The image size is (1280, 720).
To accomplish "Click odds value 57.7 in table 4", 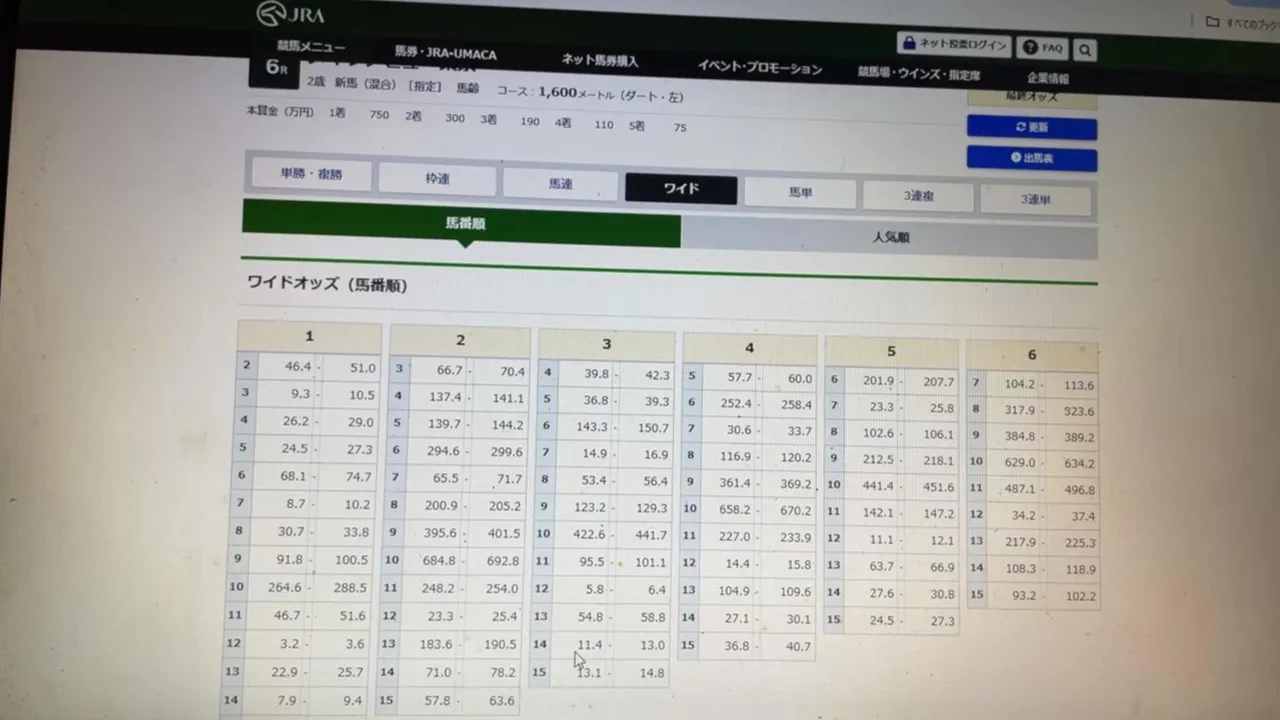I will pos(739,377).
